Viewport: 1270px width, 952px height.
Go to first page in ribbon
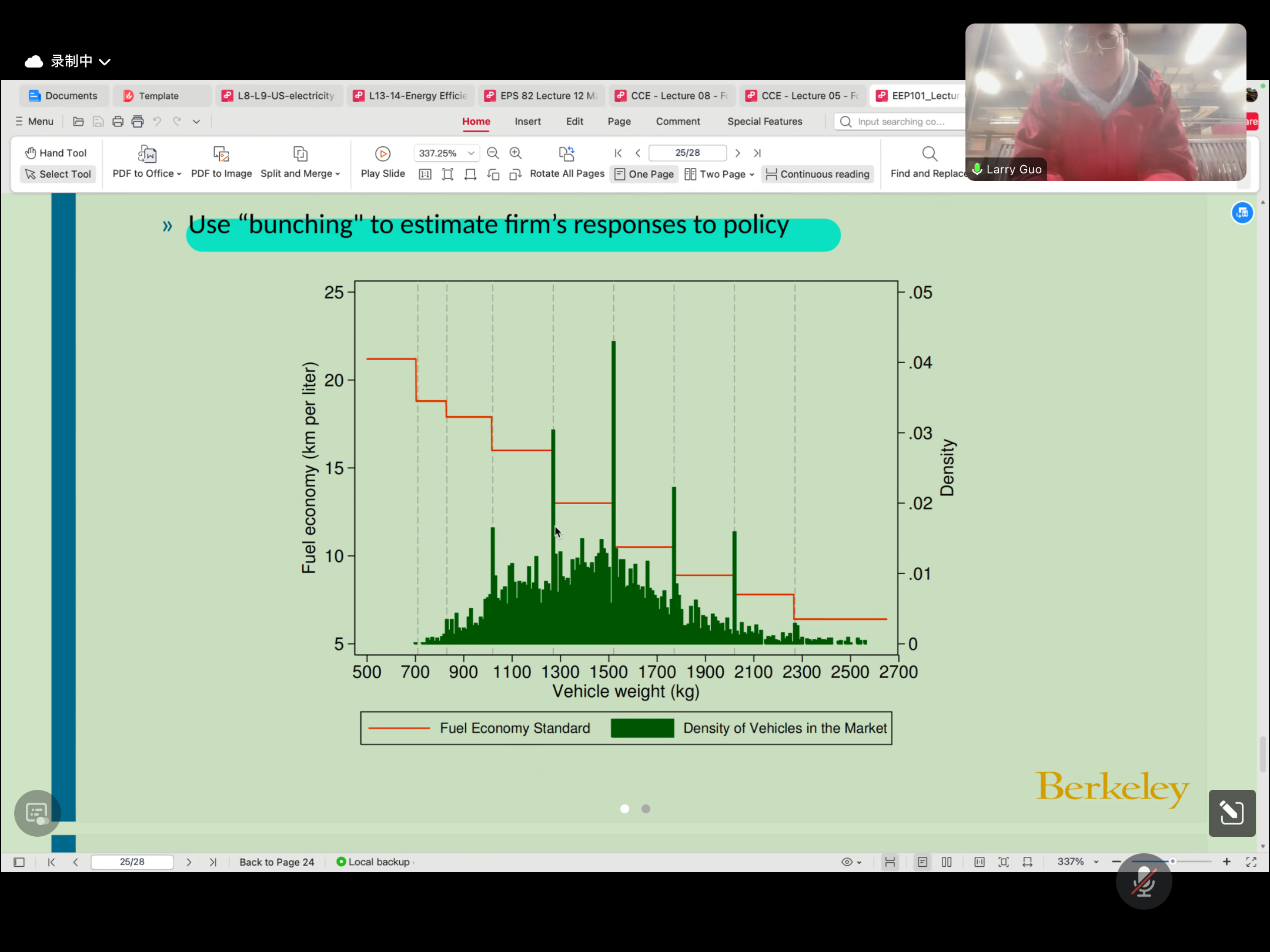pyautogui.click(x=618, y=153)
